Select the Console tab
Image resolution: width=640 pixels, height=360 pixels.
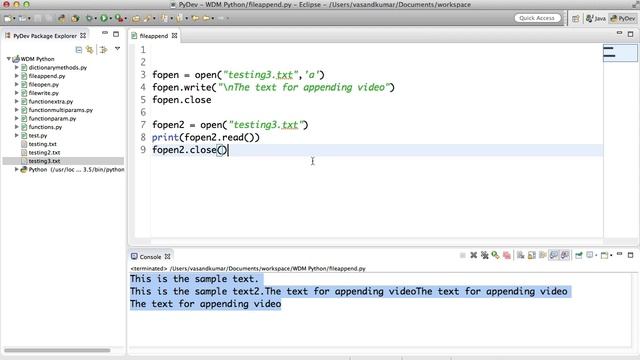(x=150, y=257)
